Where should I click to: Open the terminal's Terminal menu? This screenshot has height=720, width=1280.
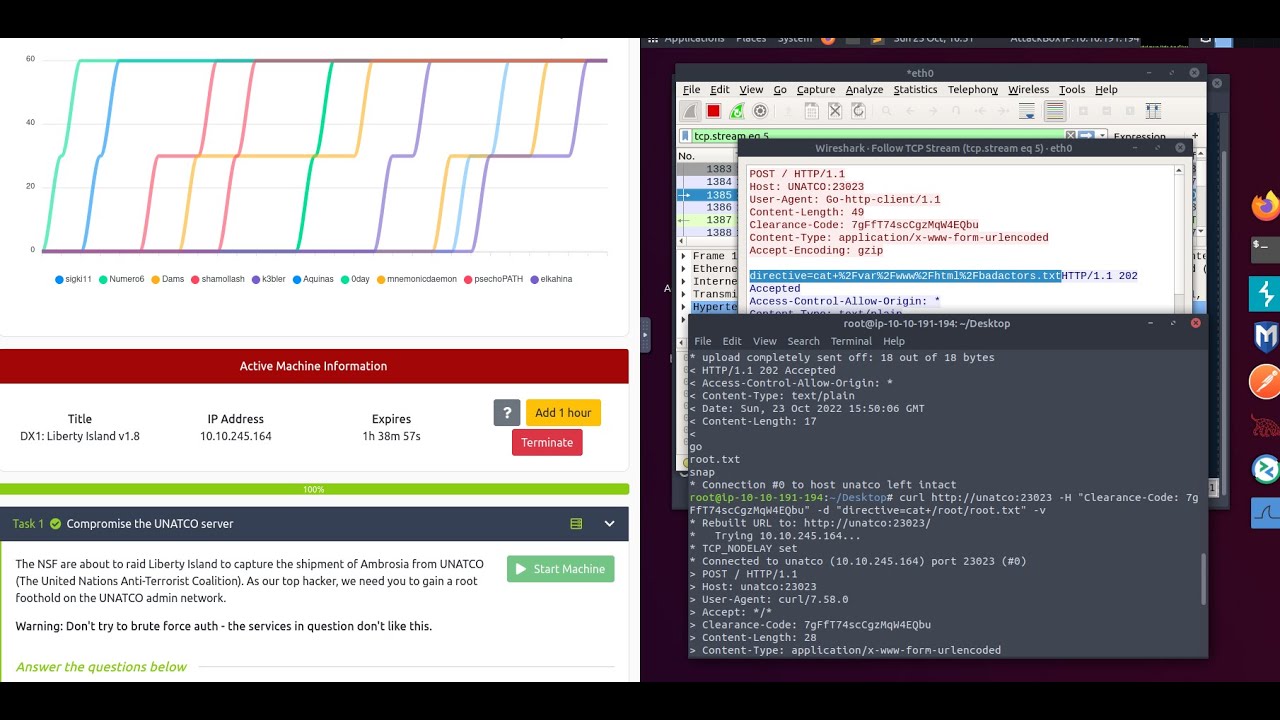point(851,341)
